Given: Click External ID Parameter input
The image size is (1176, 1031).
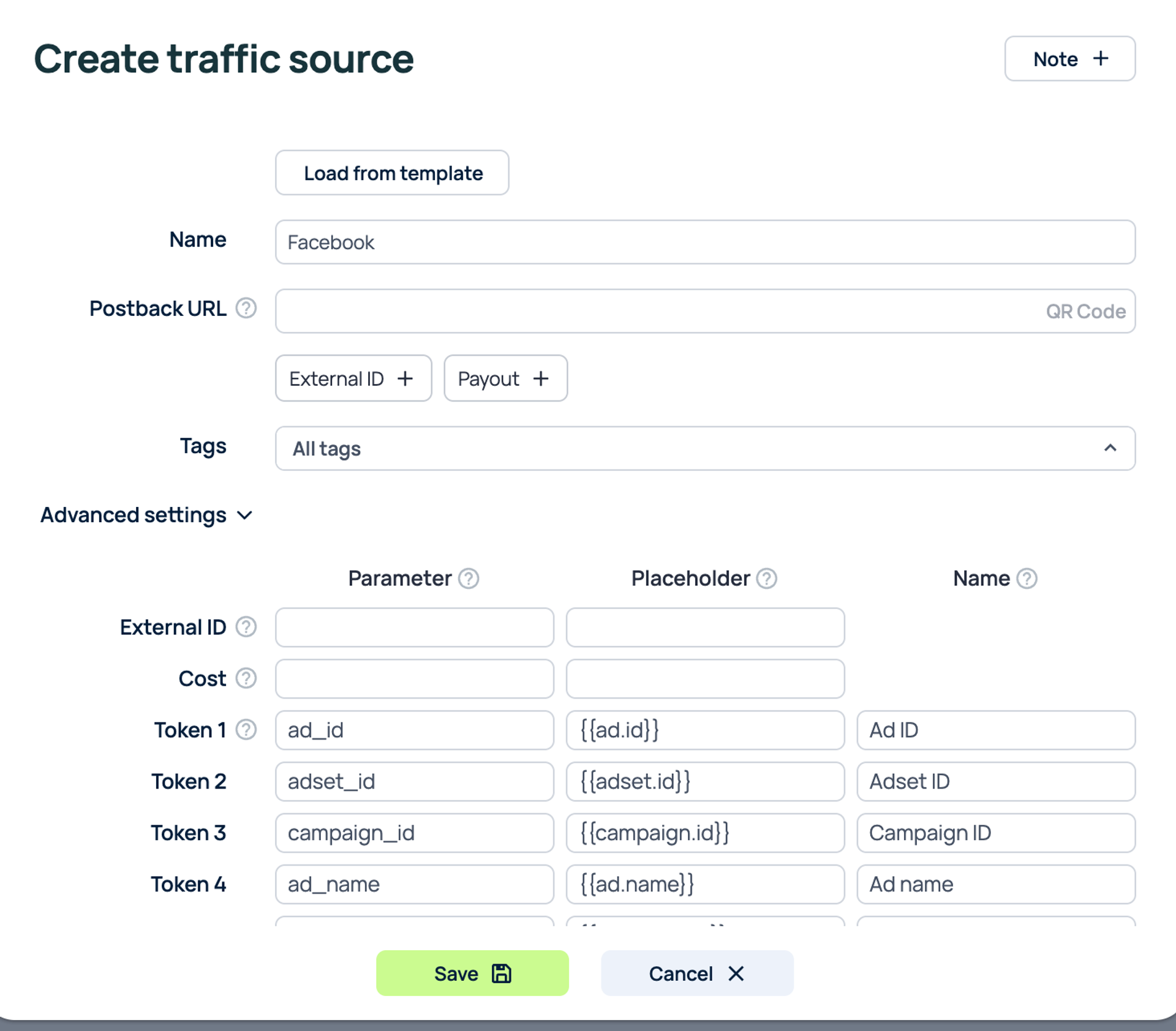Looking at the screenshot, I should [x=415, y=627].
